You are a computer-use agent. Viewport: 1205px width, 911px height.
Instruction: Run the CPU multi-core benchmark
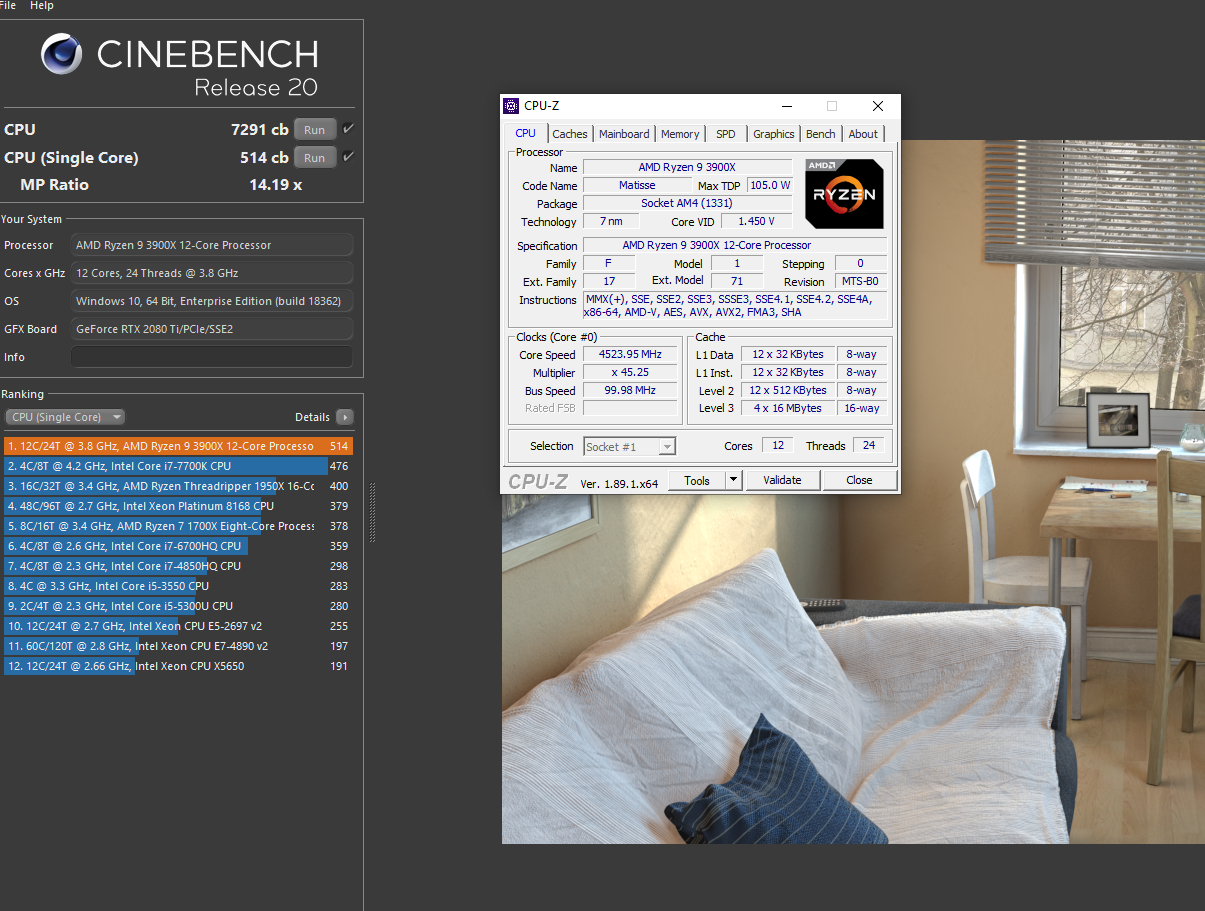314,129
